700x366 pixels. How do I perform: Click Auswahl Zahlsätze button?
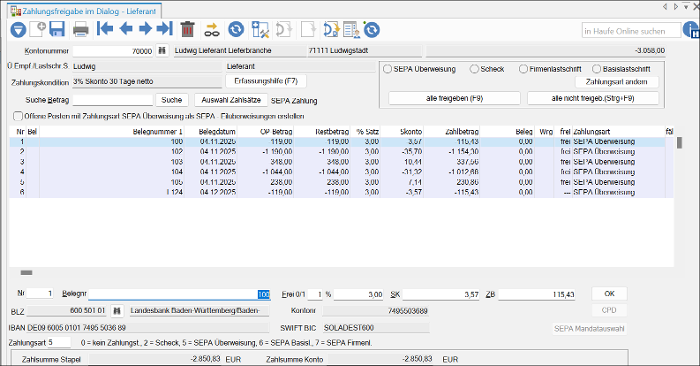(x=231, y=100)
